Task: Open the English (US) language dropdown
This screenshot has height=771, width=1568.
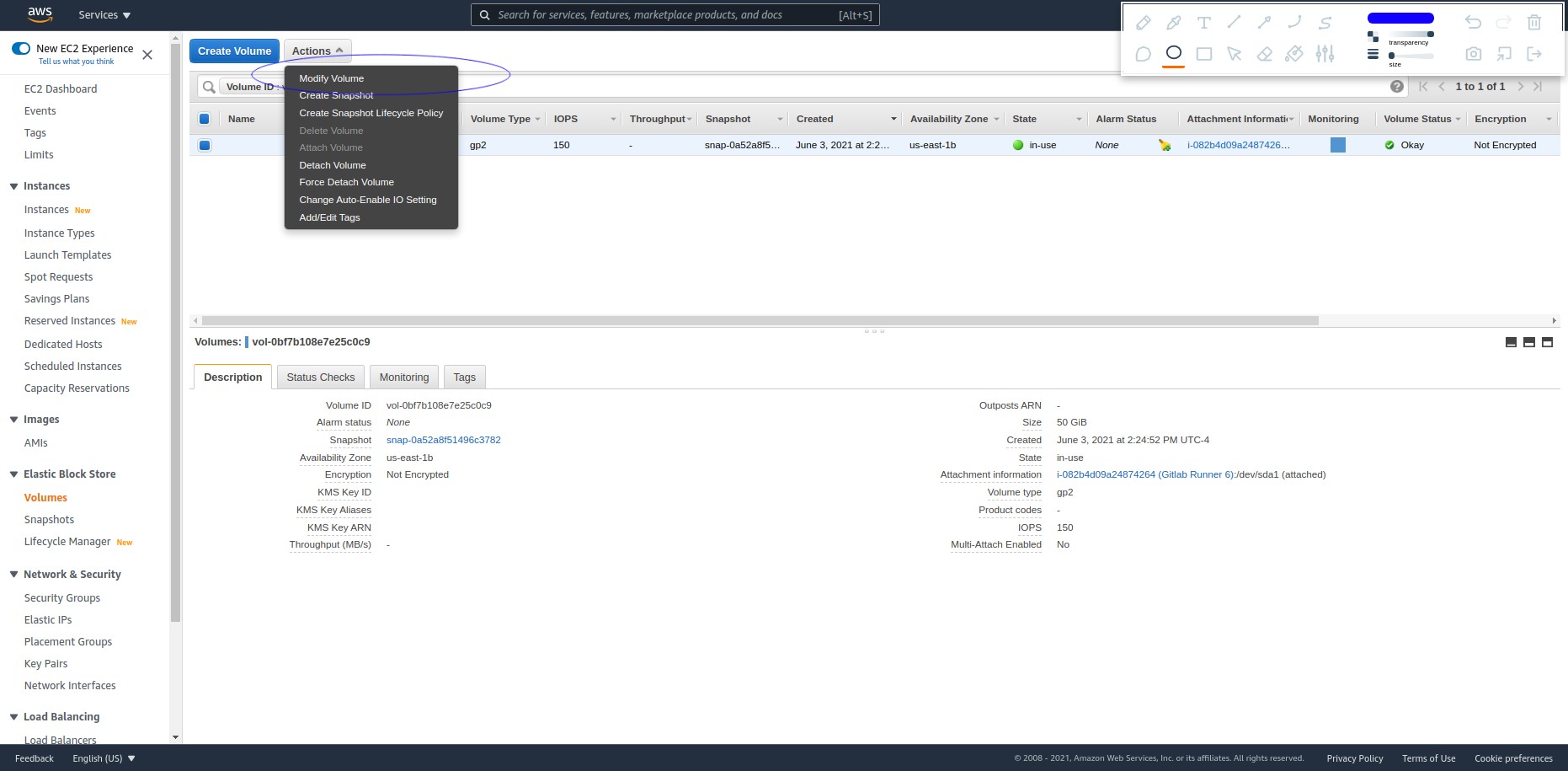Action: pos(104,758)
